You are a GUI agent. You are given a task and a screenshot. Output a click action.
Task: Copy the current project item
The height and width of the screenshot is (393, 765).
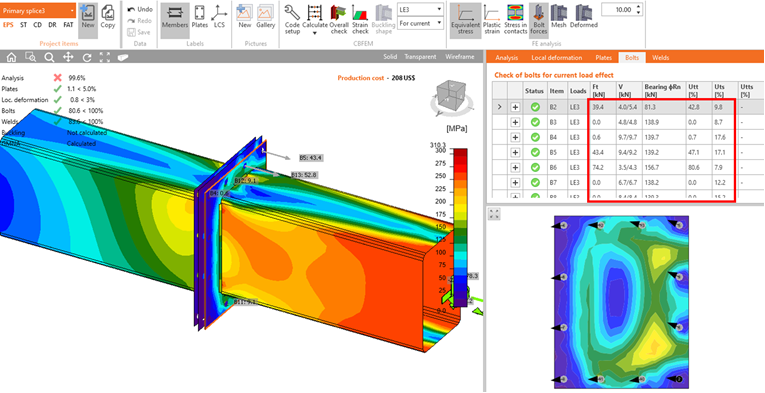point(108,18)
